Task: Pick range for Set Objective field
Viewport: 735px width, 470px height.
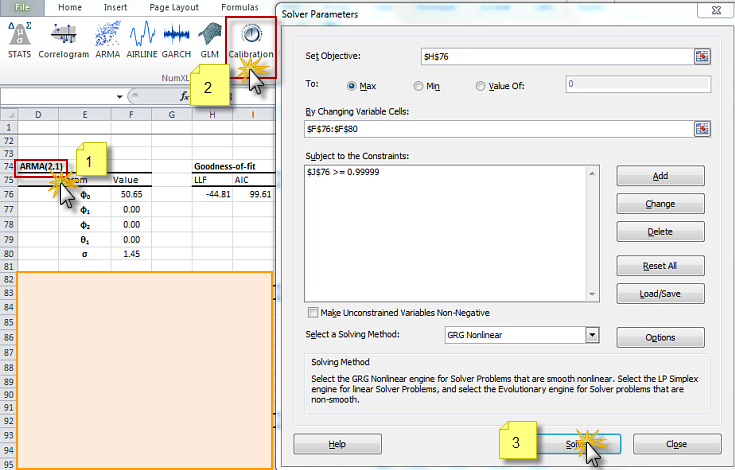Action: point(702,56)
